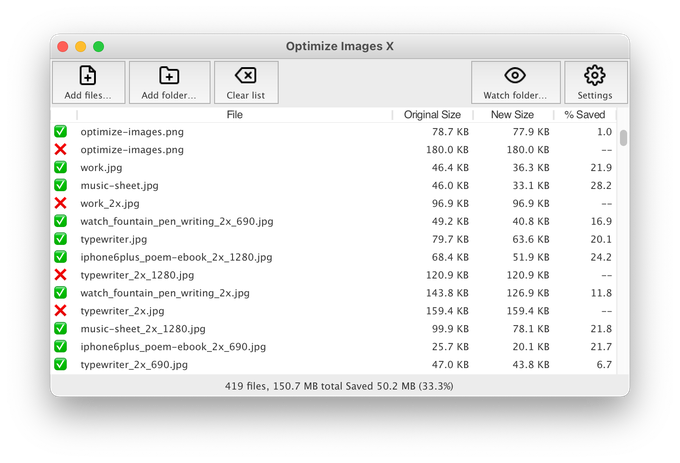The image size is (680, 463).
Task: Click red X beside work_2x.jpg
Action: (x=61, y=203)
